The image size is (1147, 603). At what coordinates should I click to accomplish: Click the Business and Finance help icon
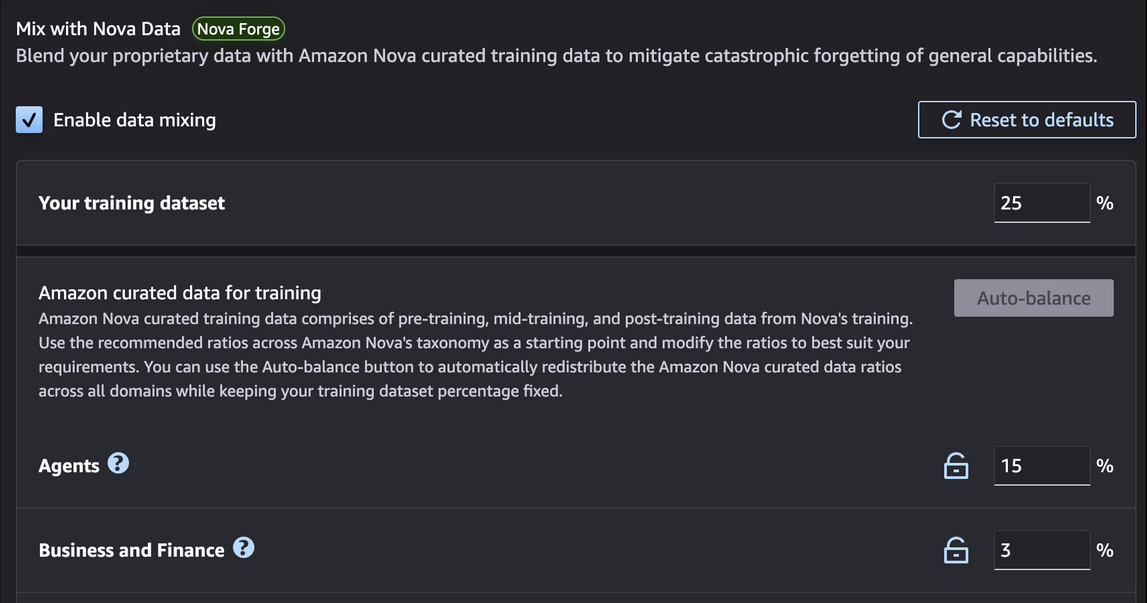click(243, 548)
